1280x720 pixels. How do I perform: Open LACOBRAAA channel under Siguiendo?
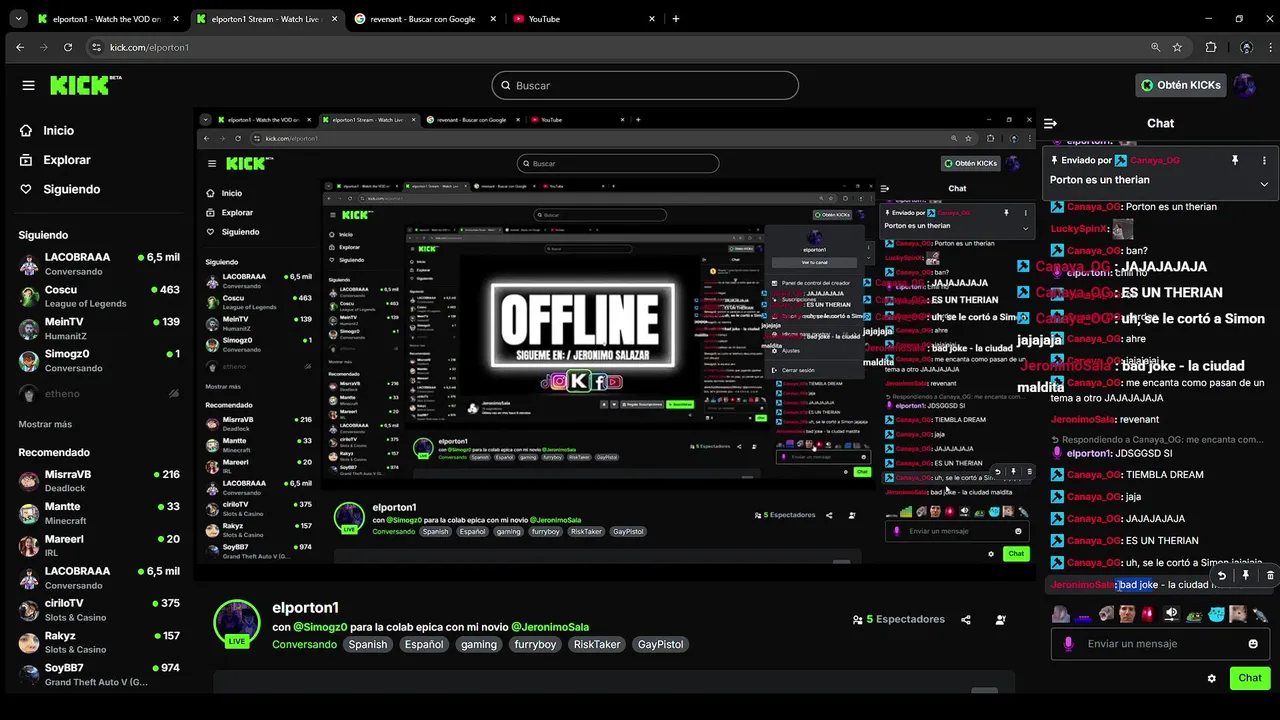click(99, 264)
